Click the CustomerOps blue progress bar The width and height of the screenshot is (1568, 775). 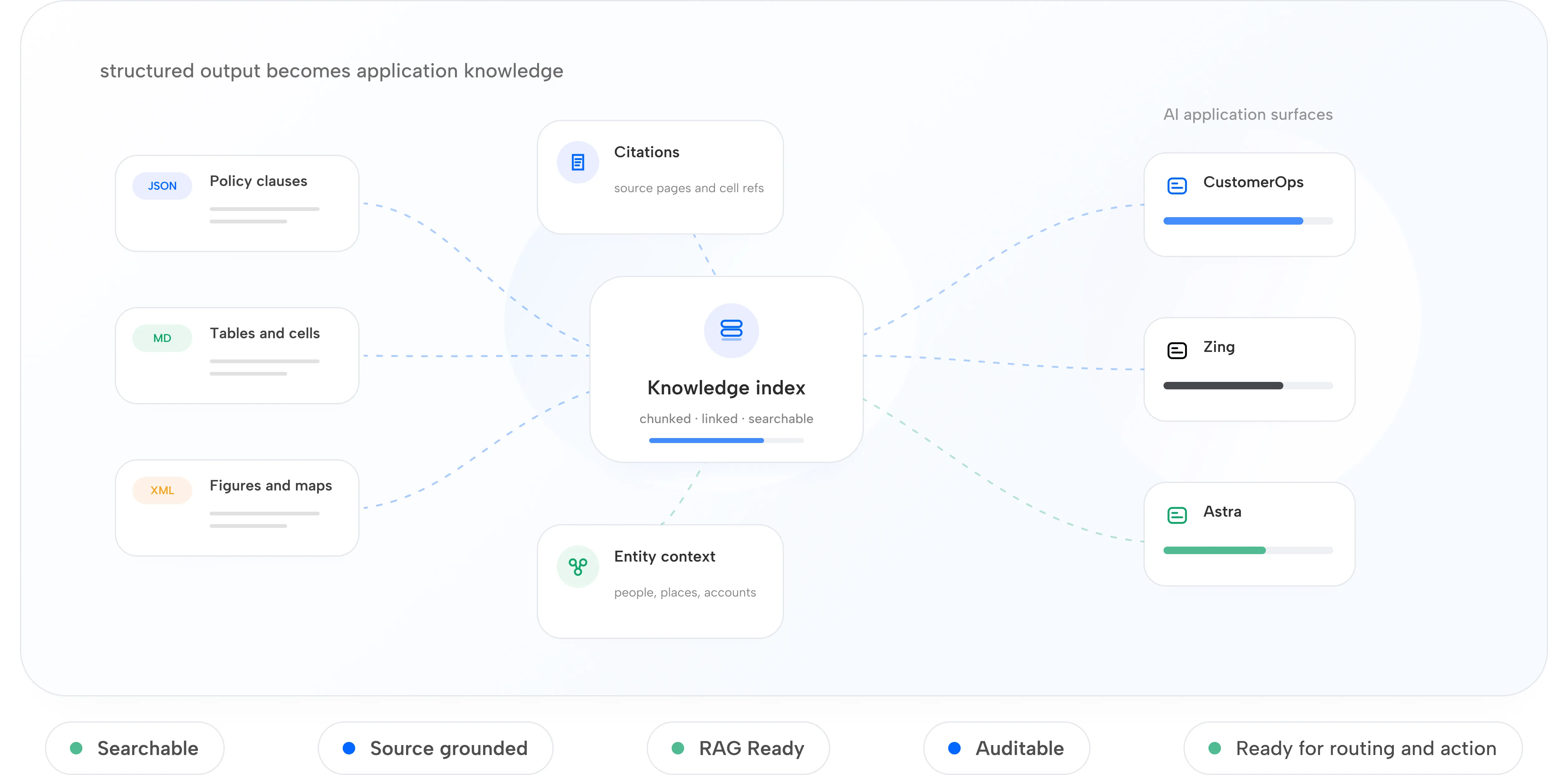coord(1248,221)
